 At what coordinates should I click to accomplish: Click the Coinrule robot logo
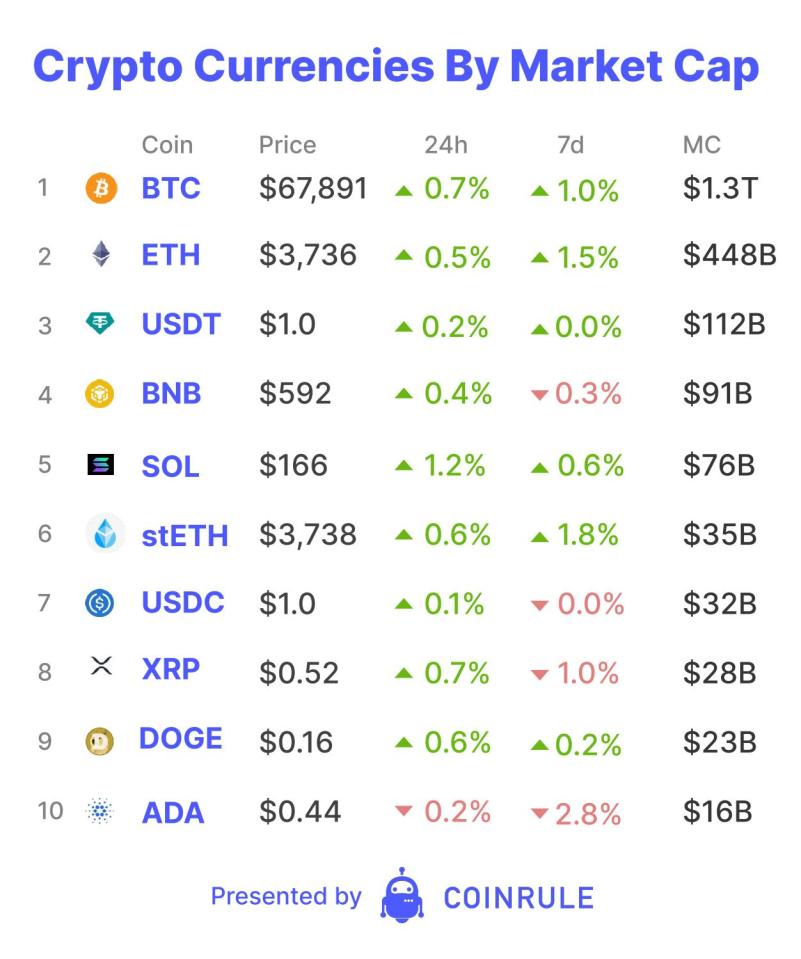402,895
